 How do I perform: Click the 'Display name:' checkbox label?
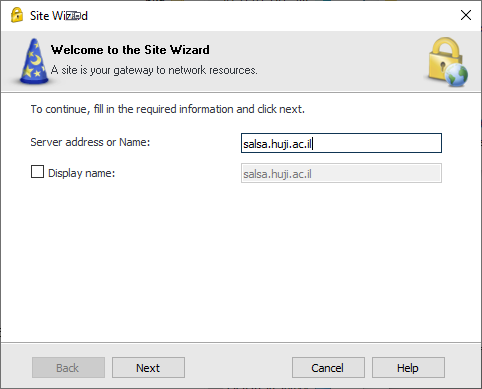pos(81,173)
